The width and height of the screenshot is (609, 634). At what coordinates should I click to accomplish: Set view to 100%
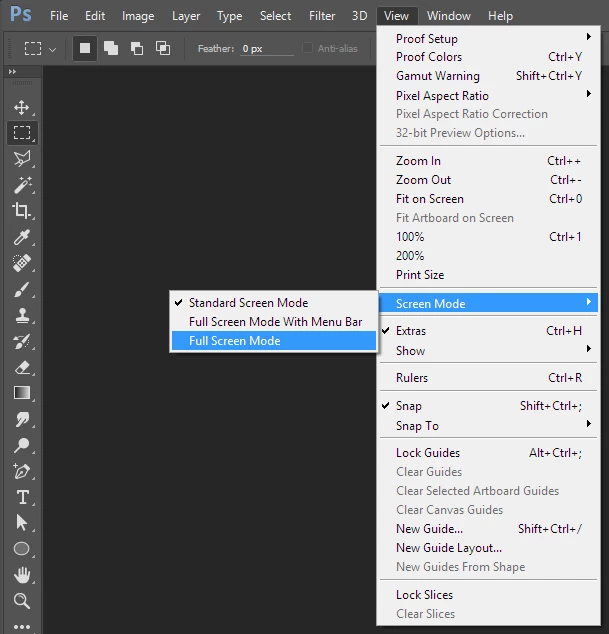click(x=488, y=237)
